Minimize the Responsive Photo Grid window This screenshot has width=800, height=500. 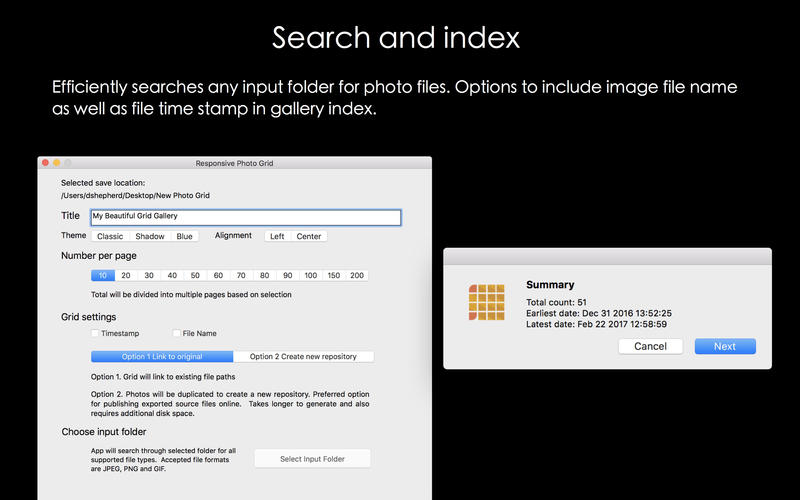click(x=57, y=163)
